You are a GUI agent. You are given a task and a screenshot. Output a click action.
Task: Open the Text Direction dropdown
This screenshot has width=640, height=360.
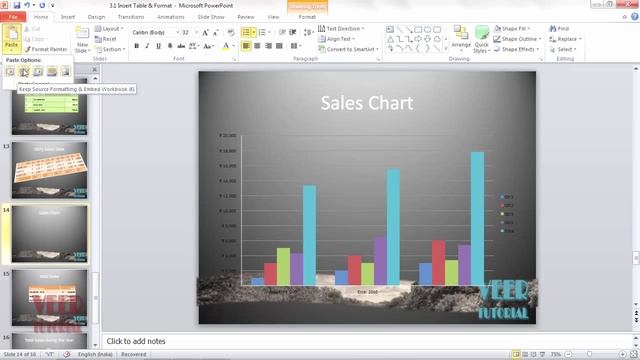point(341,29)
